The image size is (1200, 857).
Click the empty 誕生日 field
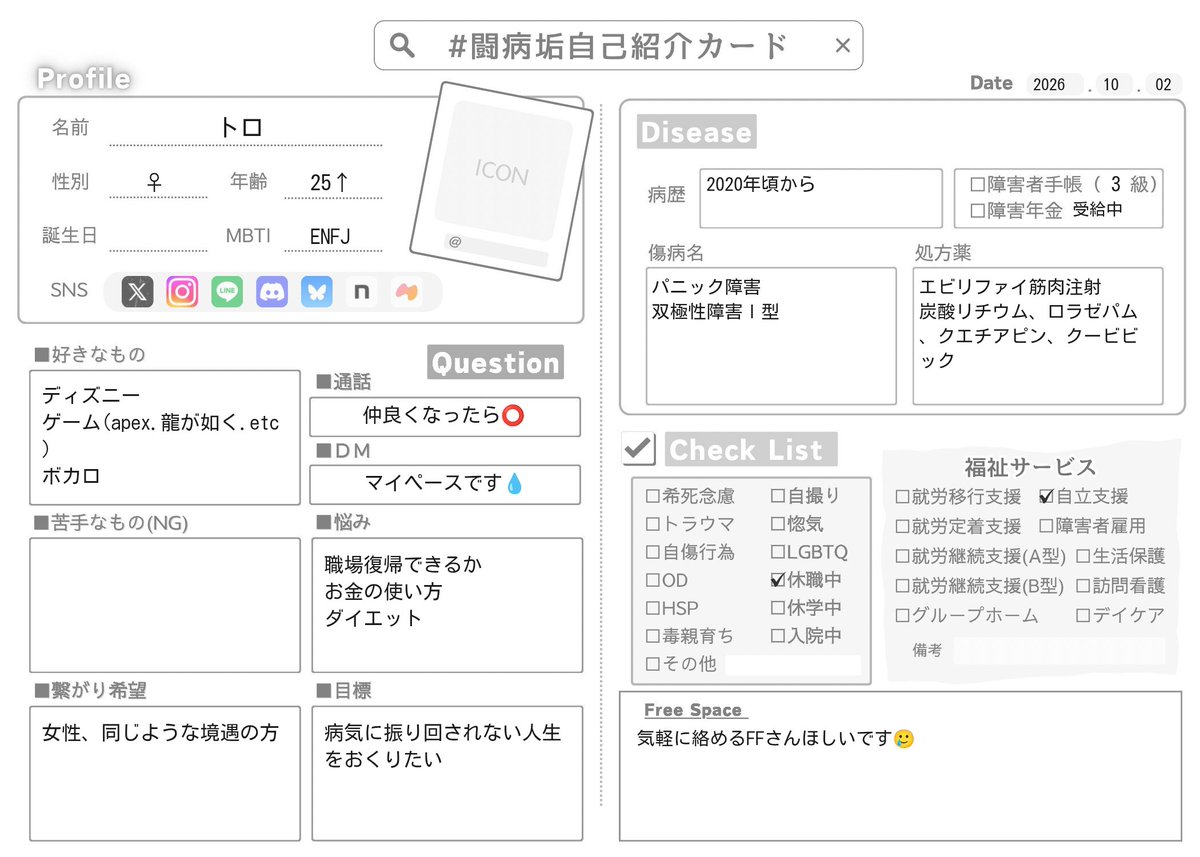[158, 236]
